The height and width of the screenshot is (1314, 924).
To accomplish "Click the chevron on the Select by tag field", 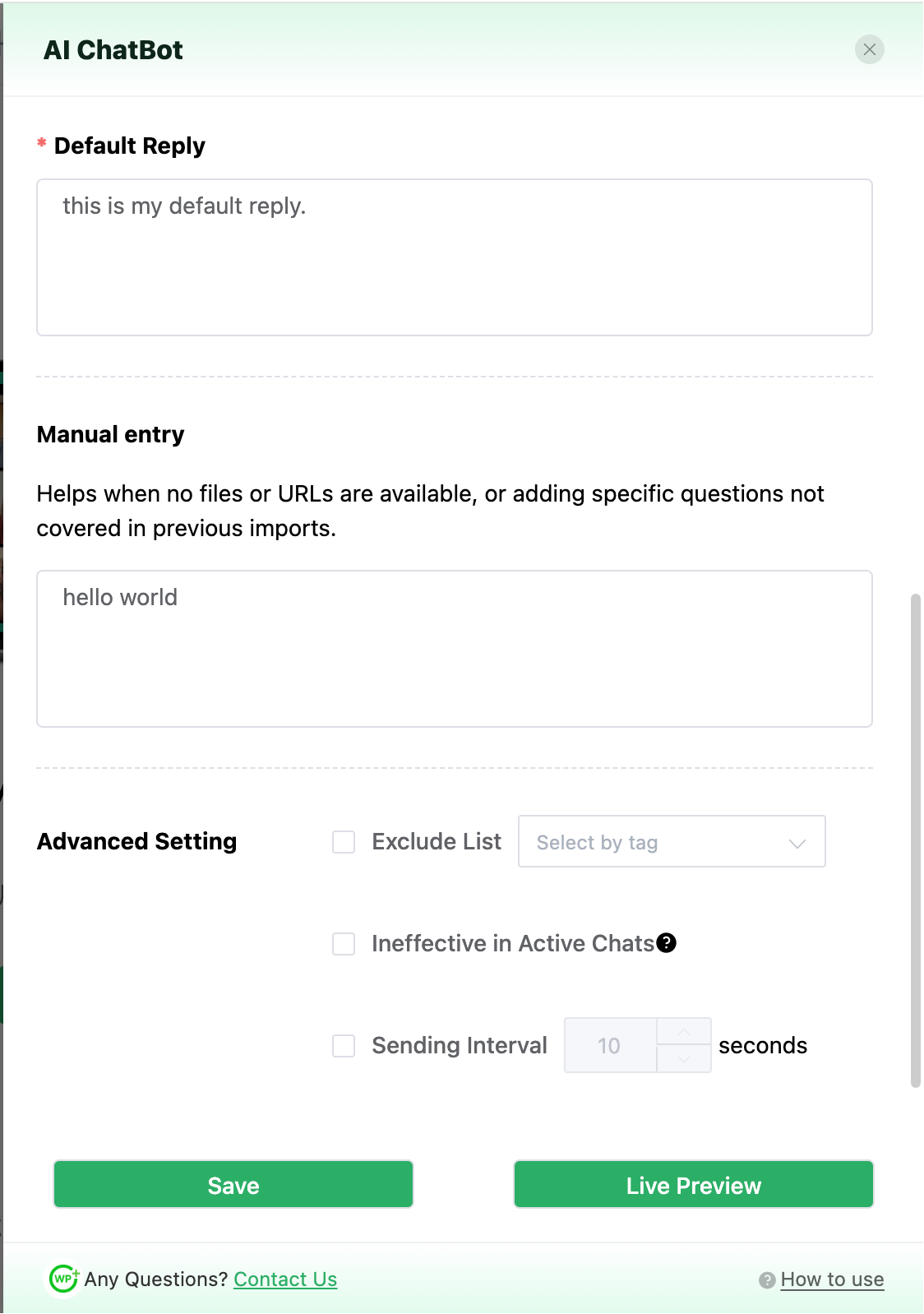I will click(x=796, y=842).
